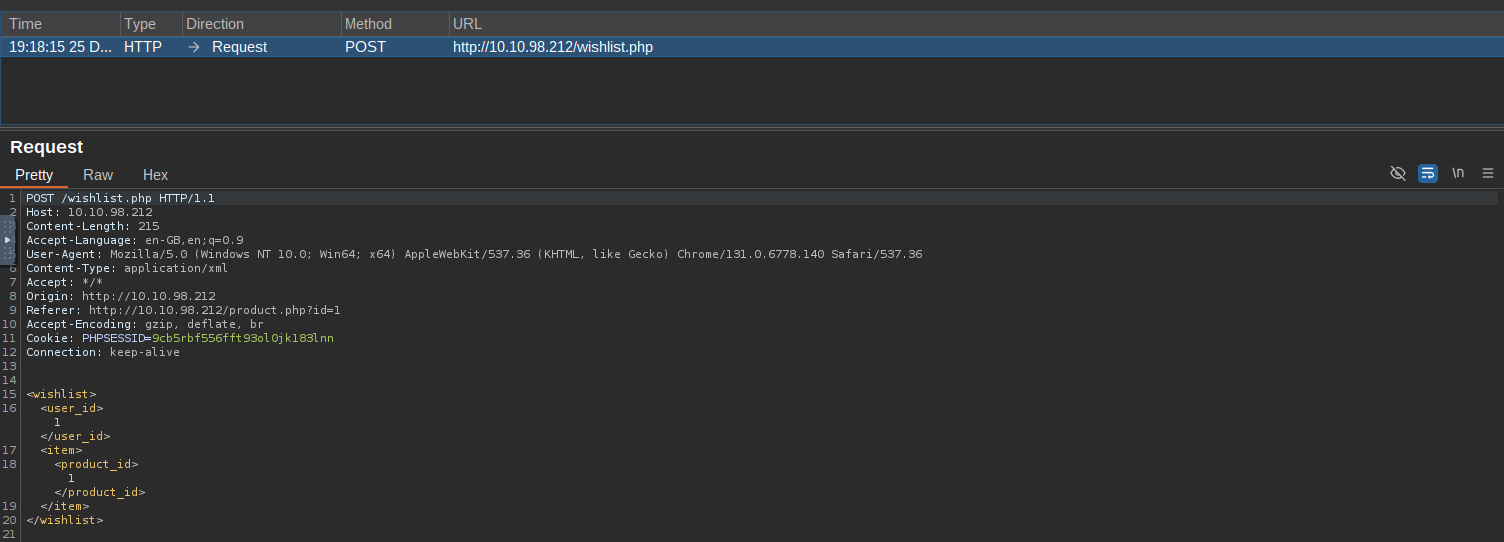Expand the collapsed side panel arrow handle
This screenshot has height=542, width=1504.
pyautogui.click(x=7, y=241)
